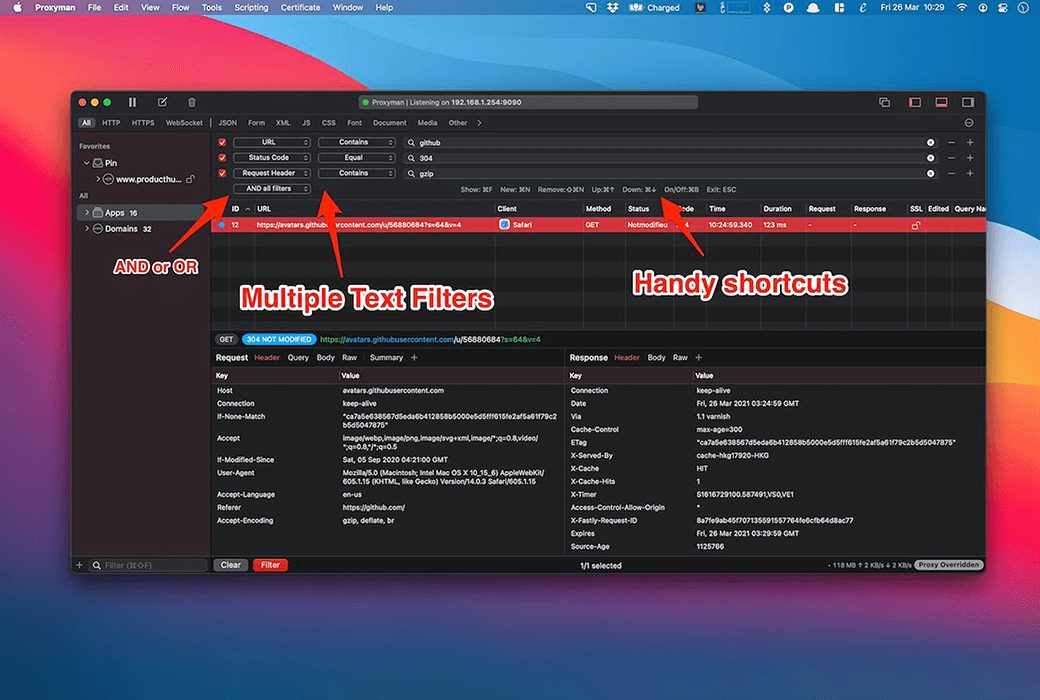Open the Scripting menu
This screenshot has width=1040, height=700.
pos(251,8)
